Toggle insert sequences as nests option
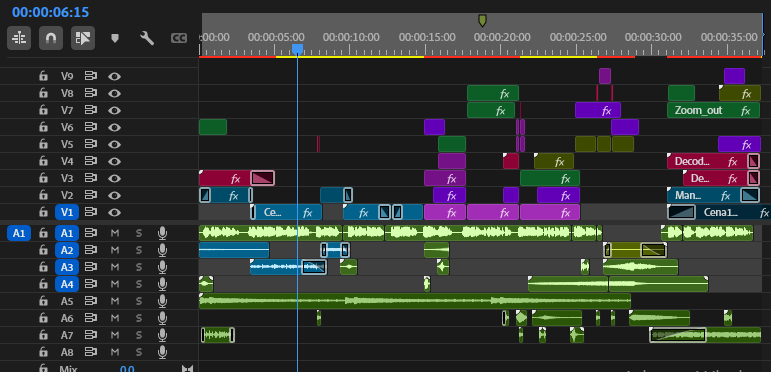 (x=19, y=38)
